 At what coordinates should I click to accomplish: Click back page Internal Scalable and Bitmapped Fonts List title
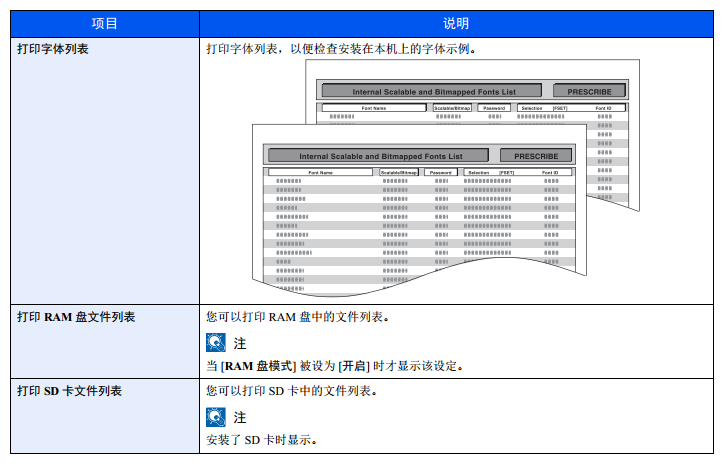432,91
